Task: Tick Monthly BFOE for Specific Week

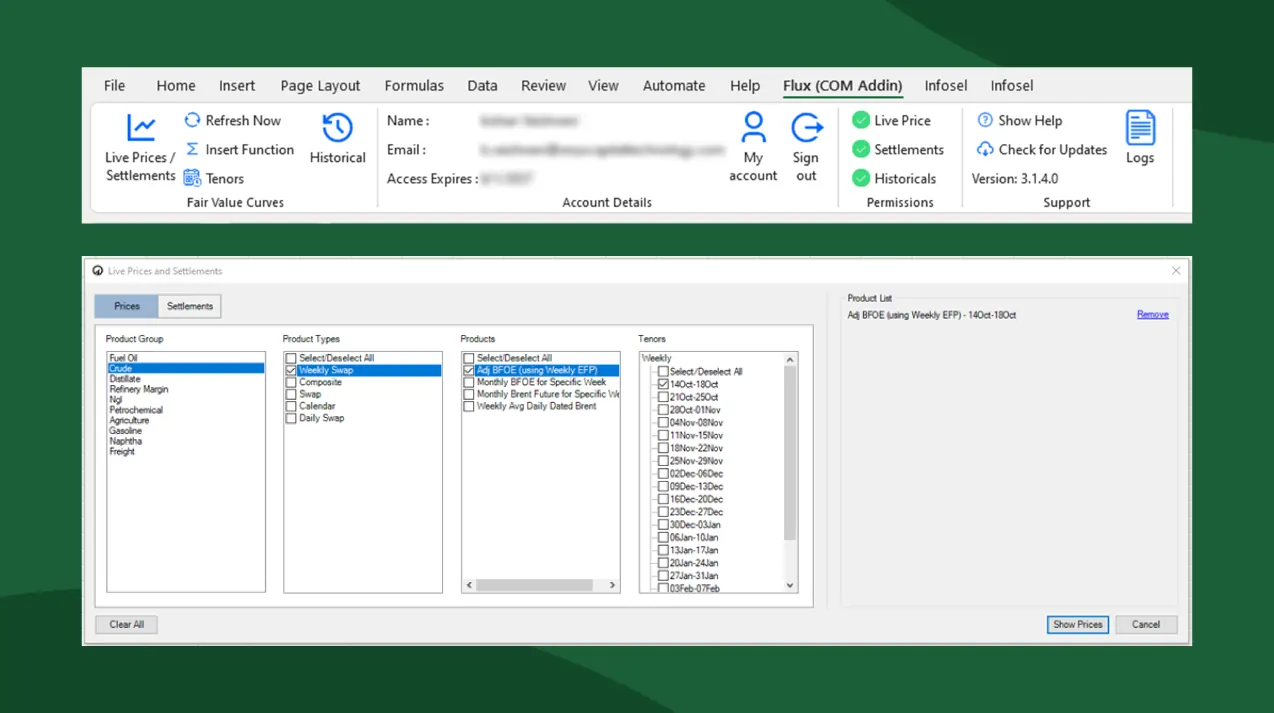Action: 469,382
